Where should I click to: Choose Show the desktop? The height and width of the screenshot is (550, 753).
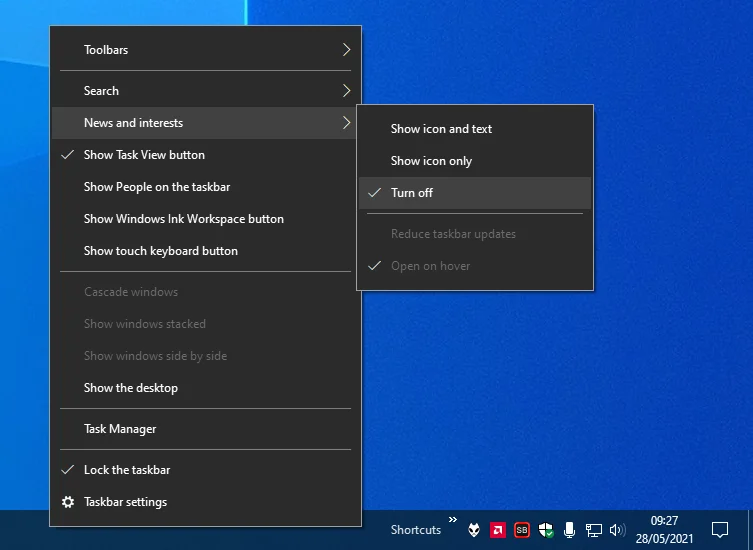pos(206,388)
